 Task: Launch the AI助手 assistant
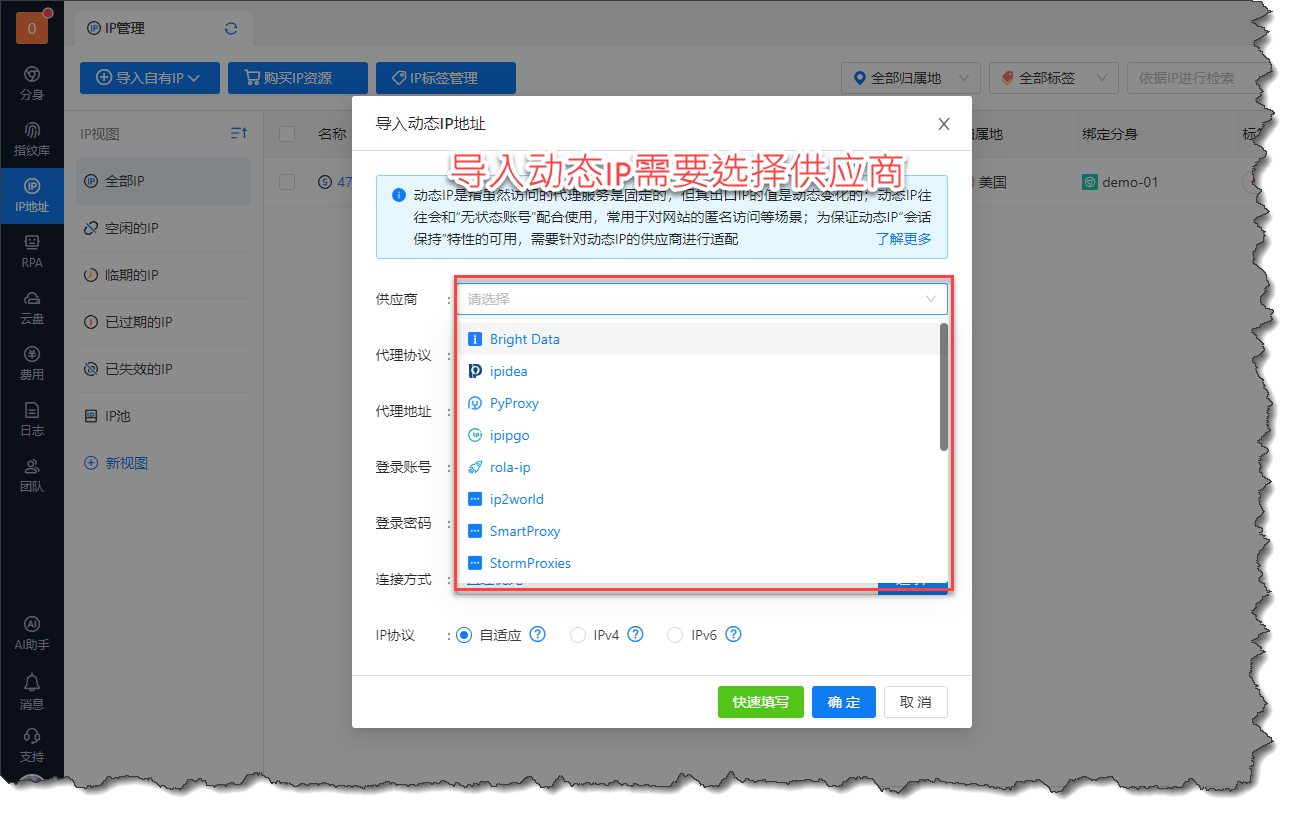pos(32,634)
